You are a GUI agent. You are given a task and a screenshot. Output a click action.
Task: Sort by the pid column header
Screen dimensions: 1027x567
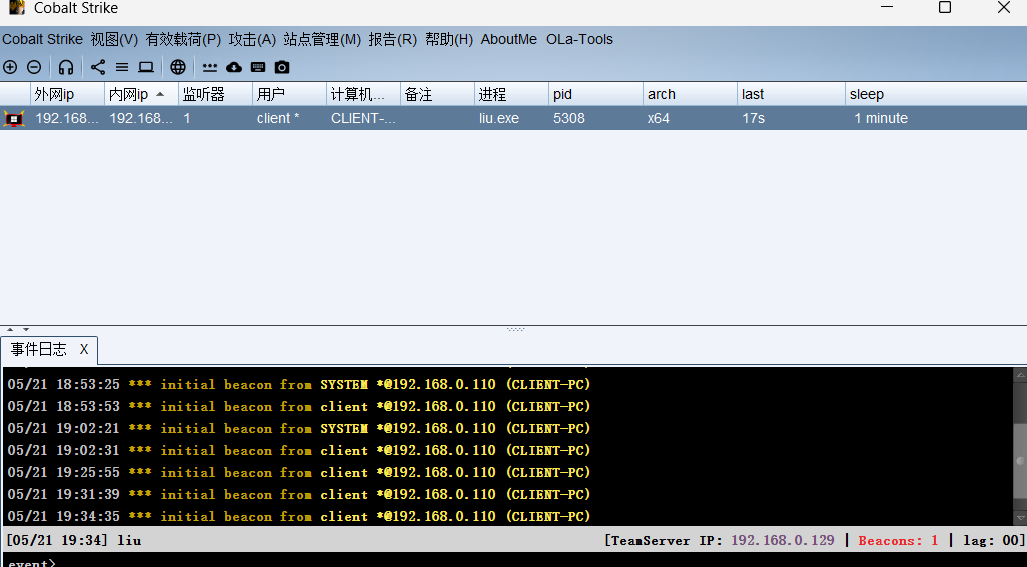pyautogui.click(x=595, y=94)
